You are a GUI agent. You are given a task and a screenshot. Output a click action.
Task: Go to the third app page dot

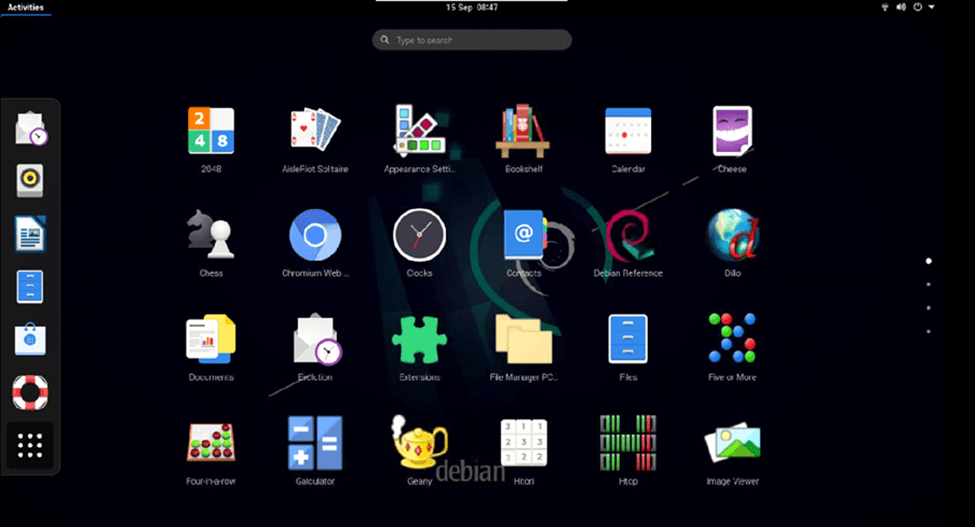pyautogui.click(x=928, y=308)
